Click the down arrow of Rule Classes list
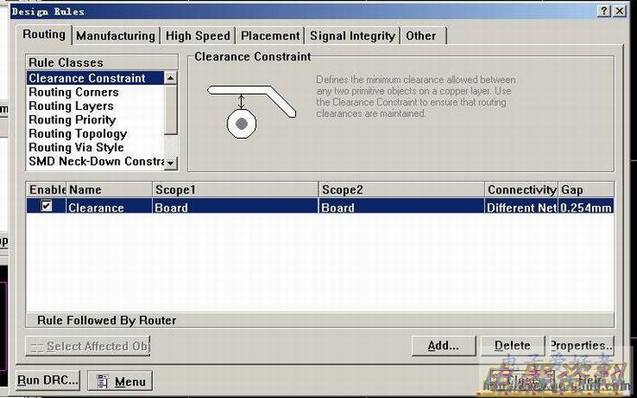637x398 pixels. click(171, 163)
